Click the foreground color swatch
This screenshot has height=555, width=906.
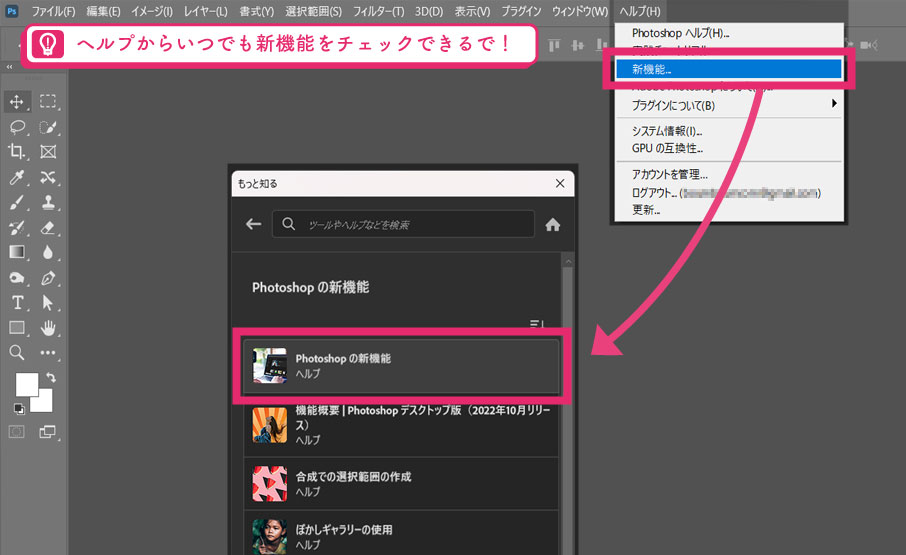click(25, 383)
